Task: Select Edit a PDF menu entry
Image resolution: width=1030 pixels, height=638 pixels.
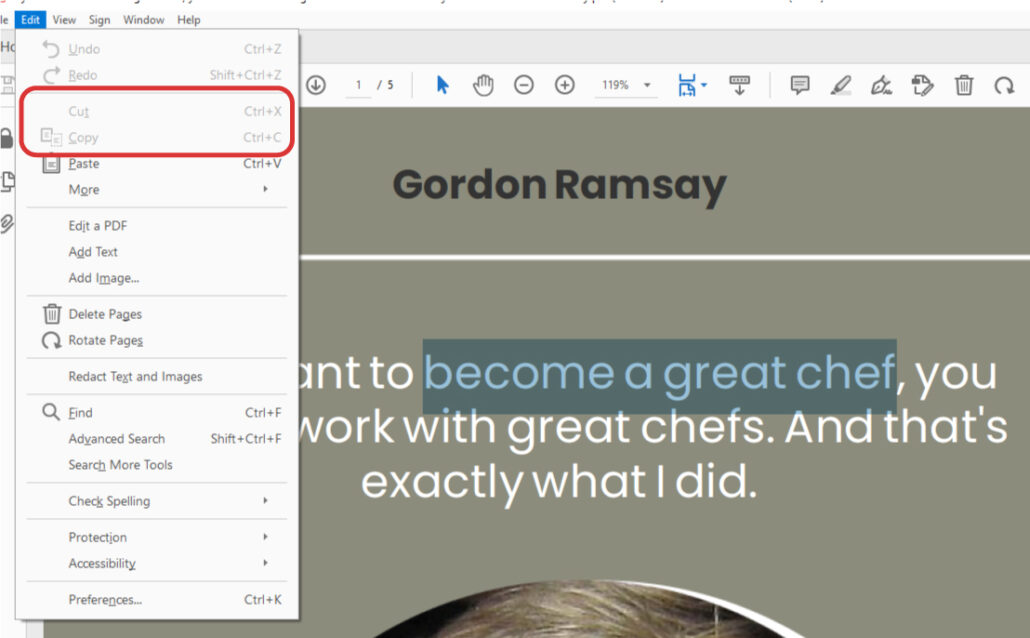Action: coord(97,226)
